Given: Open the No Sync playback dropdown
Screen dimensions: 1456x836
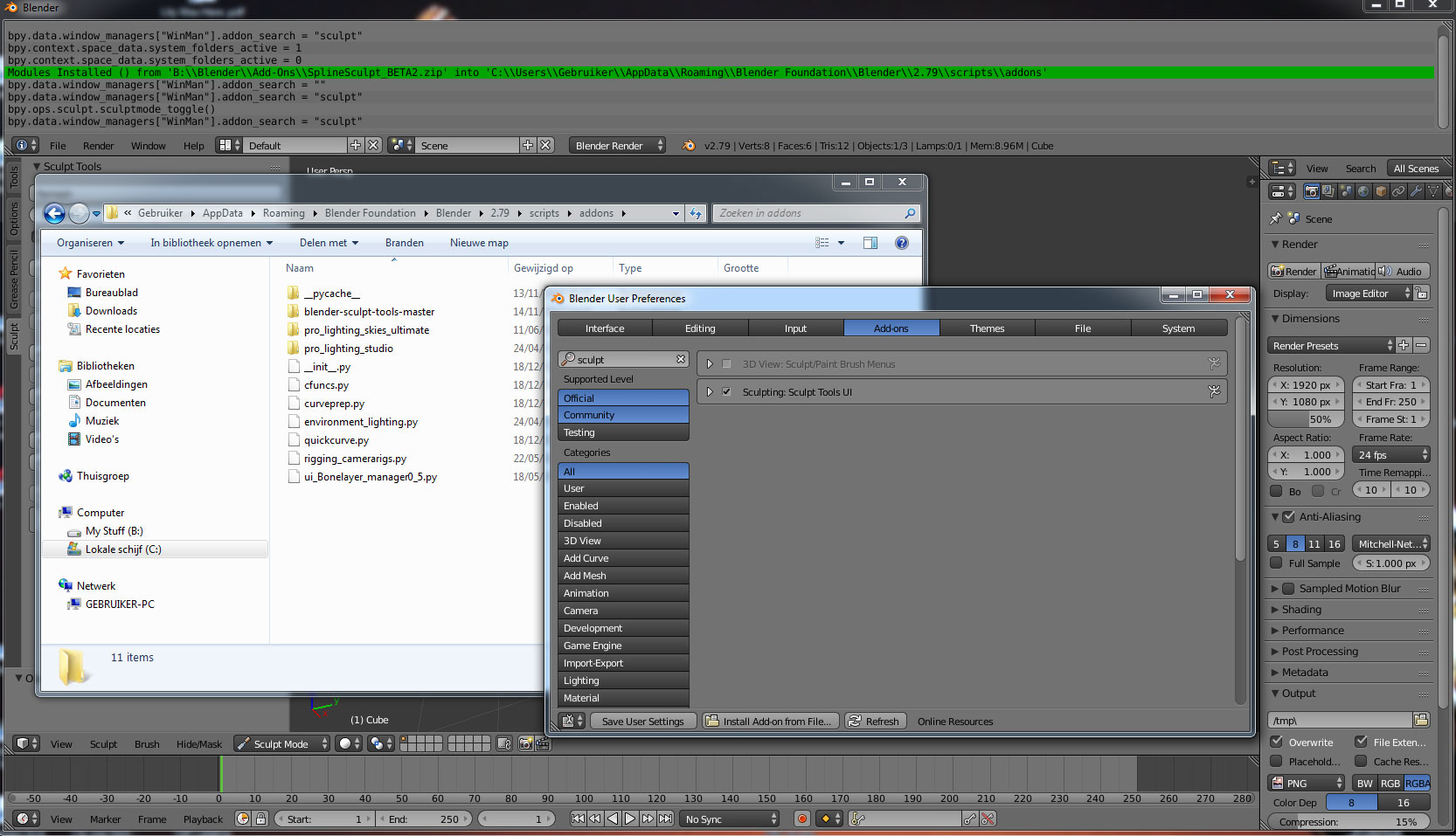Looking at the screenshot, I should click(730, 819).
